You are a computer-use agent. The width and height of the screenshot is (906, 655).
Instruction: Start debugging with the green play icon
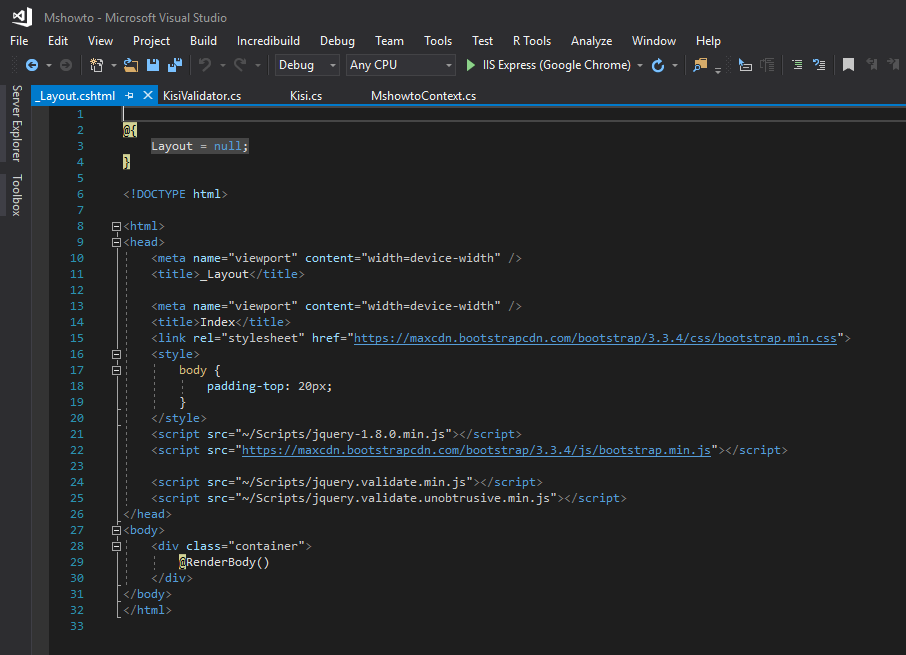tap(470, 65)
